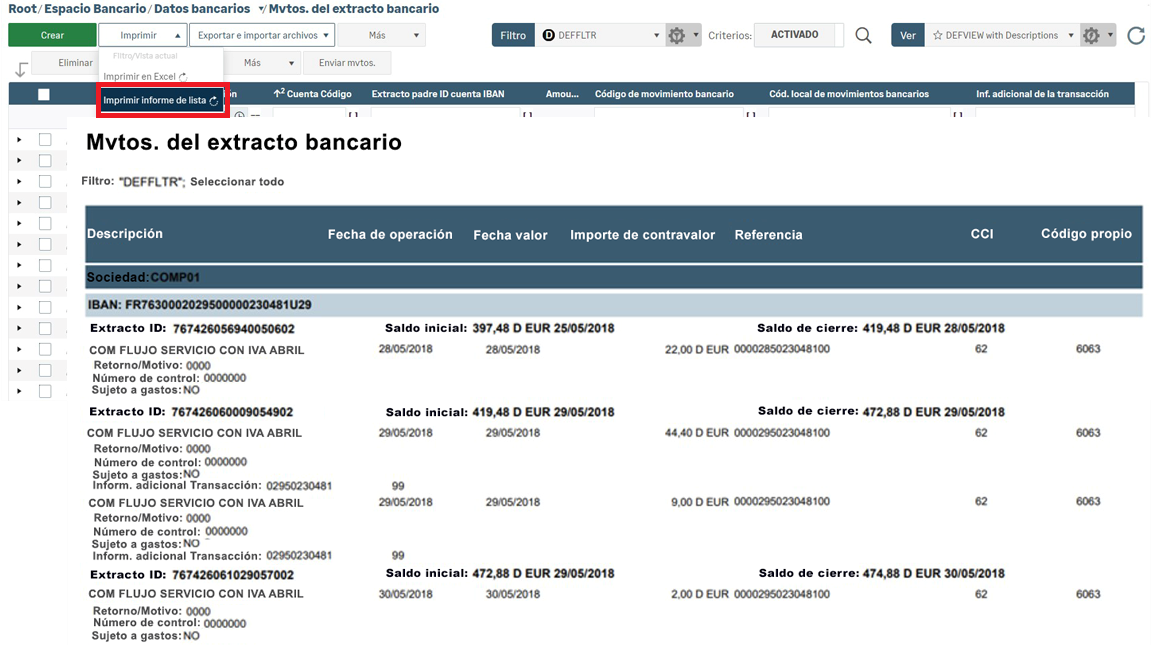
Task: Expand the Exportar e importar archivos dropdown
Action: tap(261, 36)
